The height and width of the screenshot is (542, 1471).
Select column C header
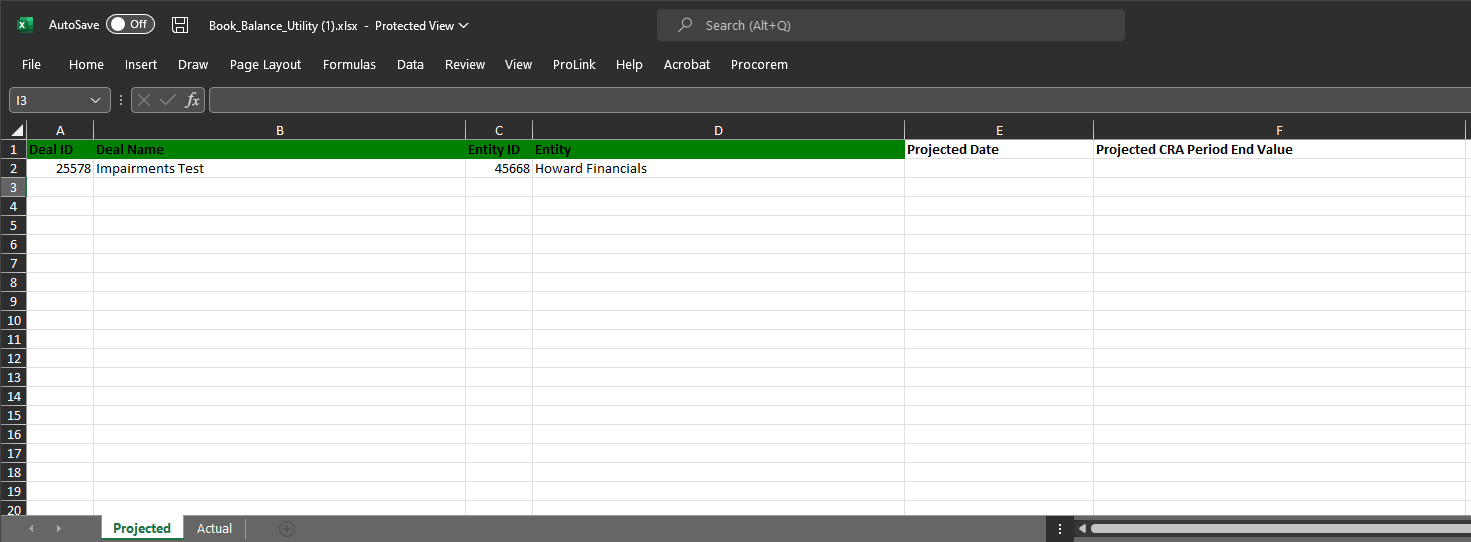click(499, 130)
